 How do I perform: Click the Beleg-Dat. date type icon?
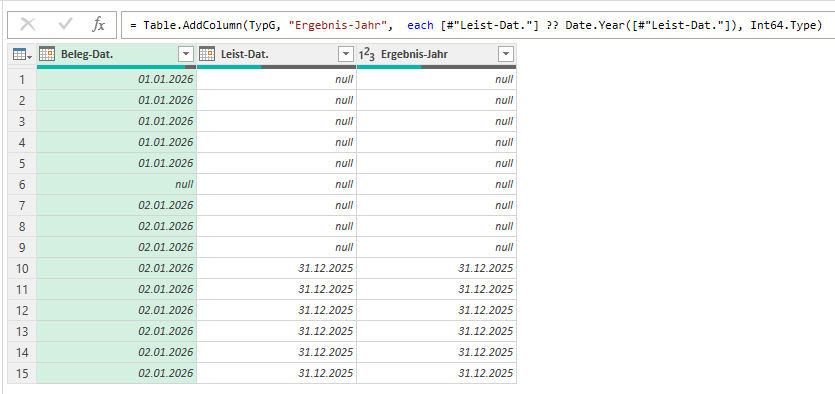(47, 54)
